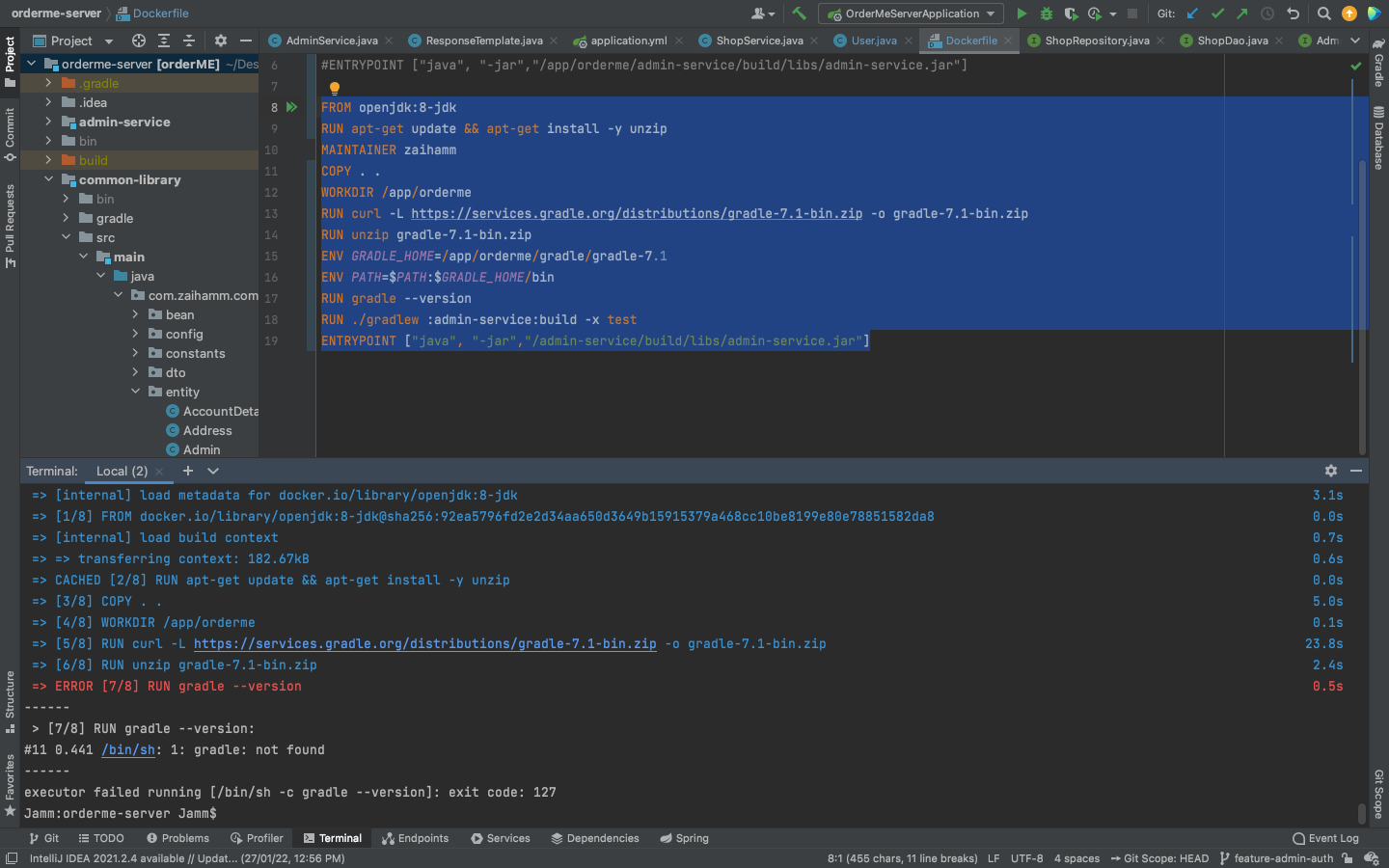Viewport: 1389px width, 868px height.
Task: Hide the Terminal tool window
Action: coord(1356,471)
